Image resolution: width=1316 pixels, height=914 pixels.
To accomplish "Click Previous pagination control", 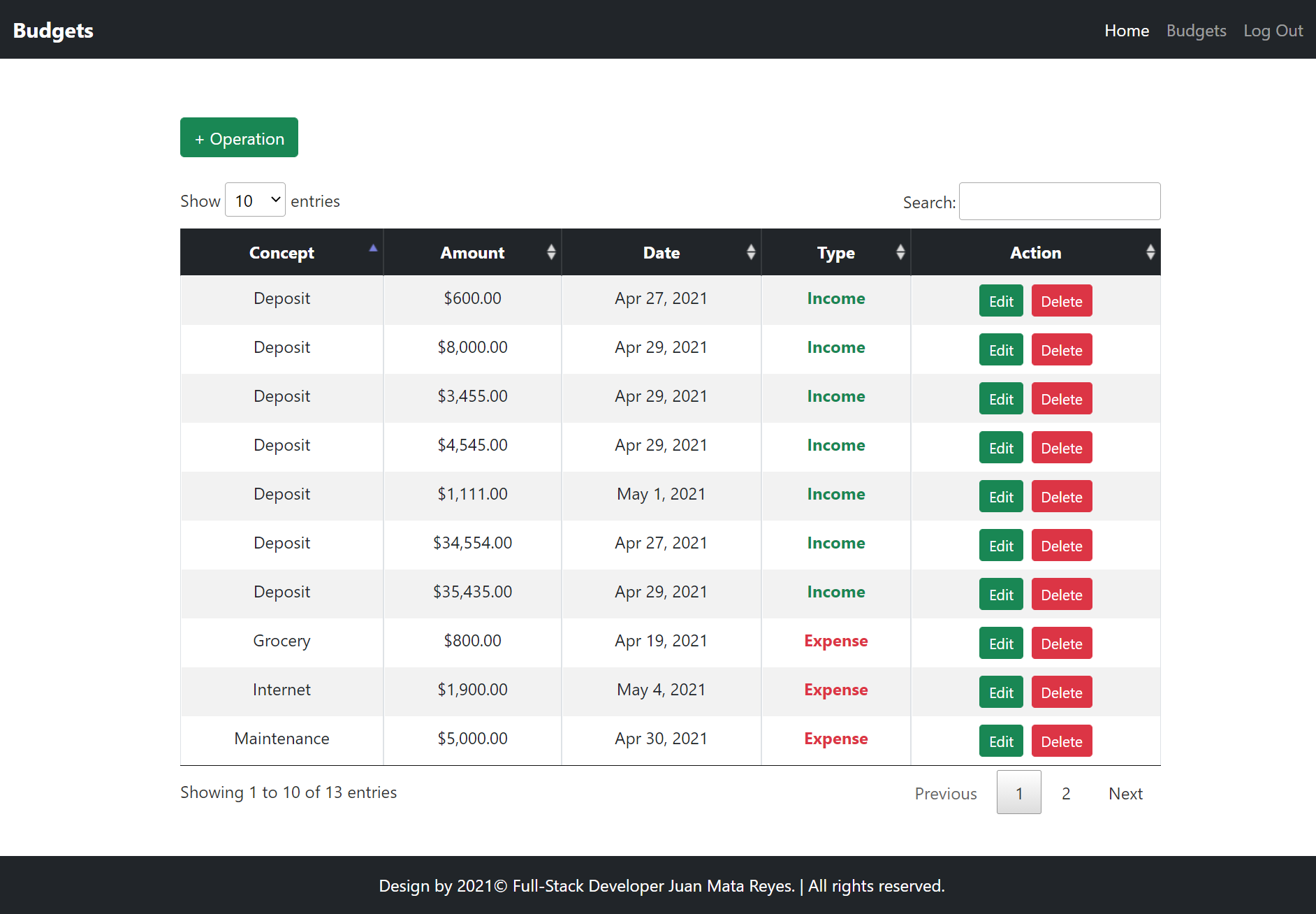I will 945,792.
